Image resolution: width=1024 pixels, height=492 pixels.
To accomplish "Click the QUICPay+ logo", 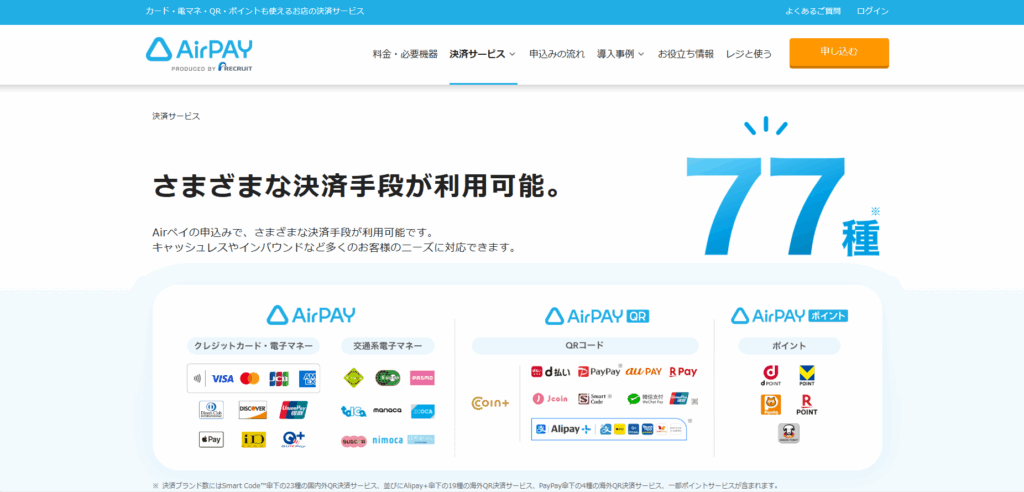I will 293,439.
